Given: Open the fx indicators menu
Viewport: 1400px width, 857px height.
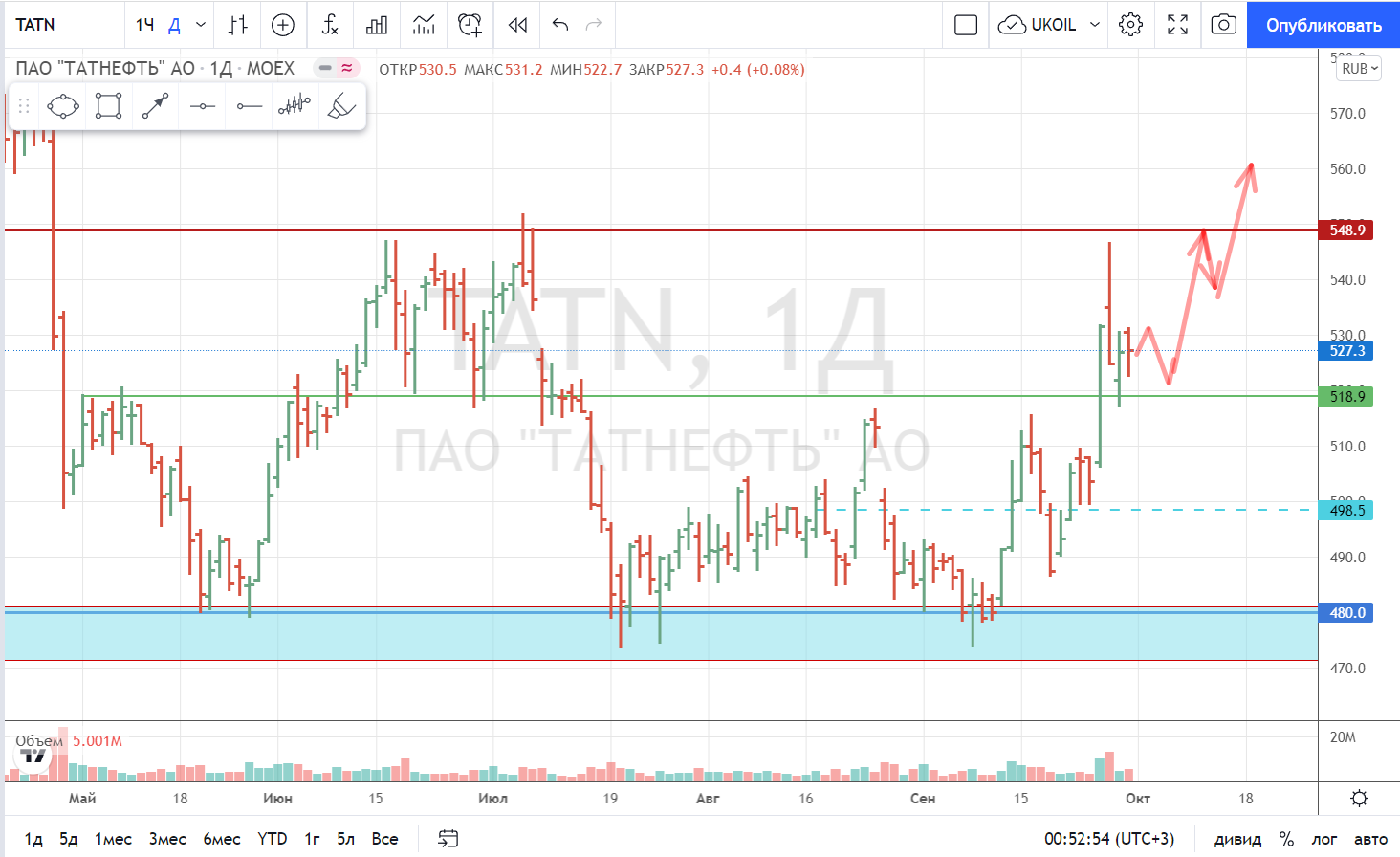Looking at the screenshot, I should pyautogui.click(x=330, y=25).
